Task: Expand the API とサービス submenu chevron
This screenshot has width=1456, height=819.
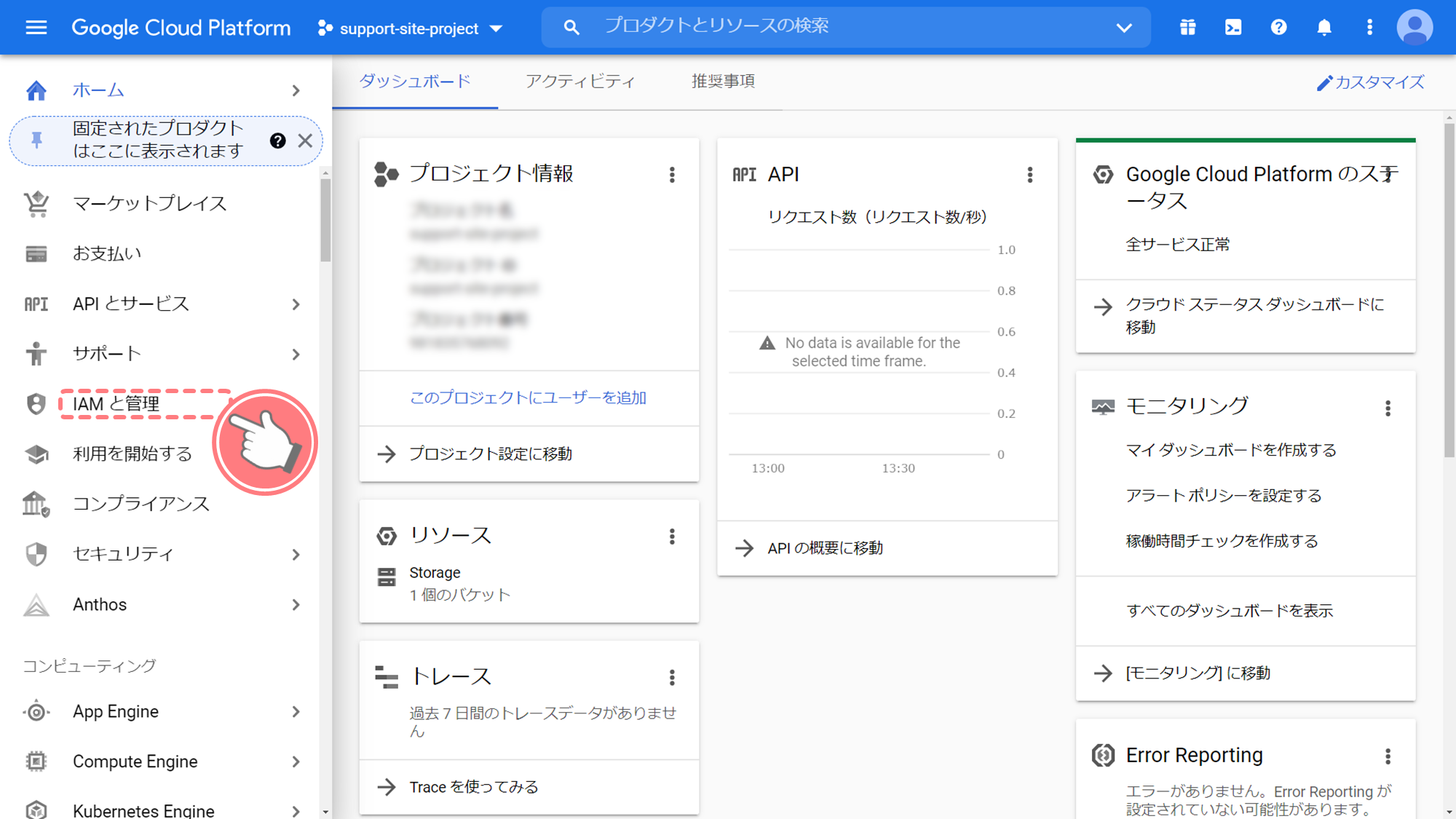Action: (296, 304)
